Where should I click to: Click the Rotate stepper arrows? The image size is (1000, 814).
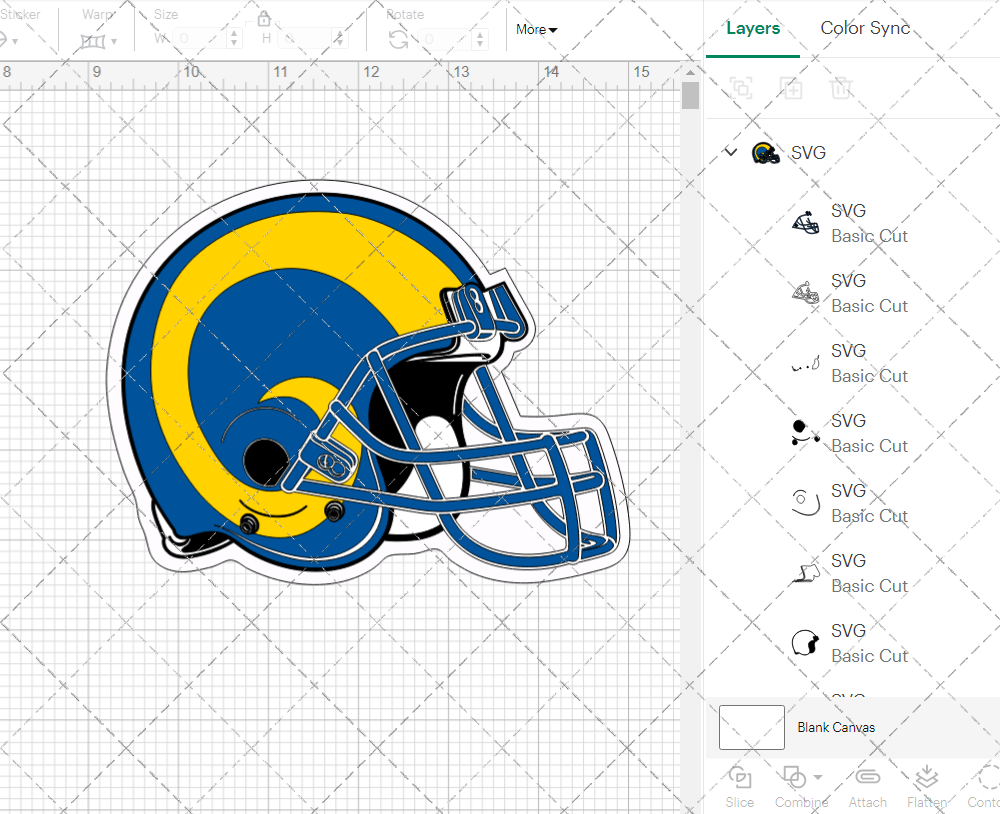pos(481,40)
